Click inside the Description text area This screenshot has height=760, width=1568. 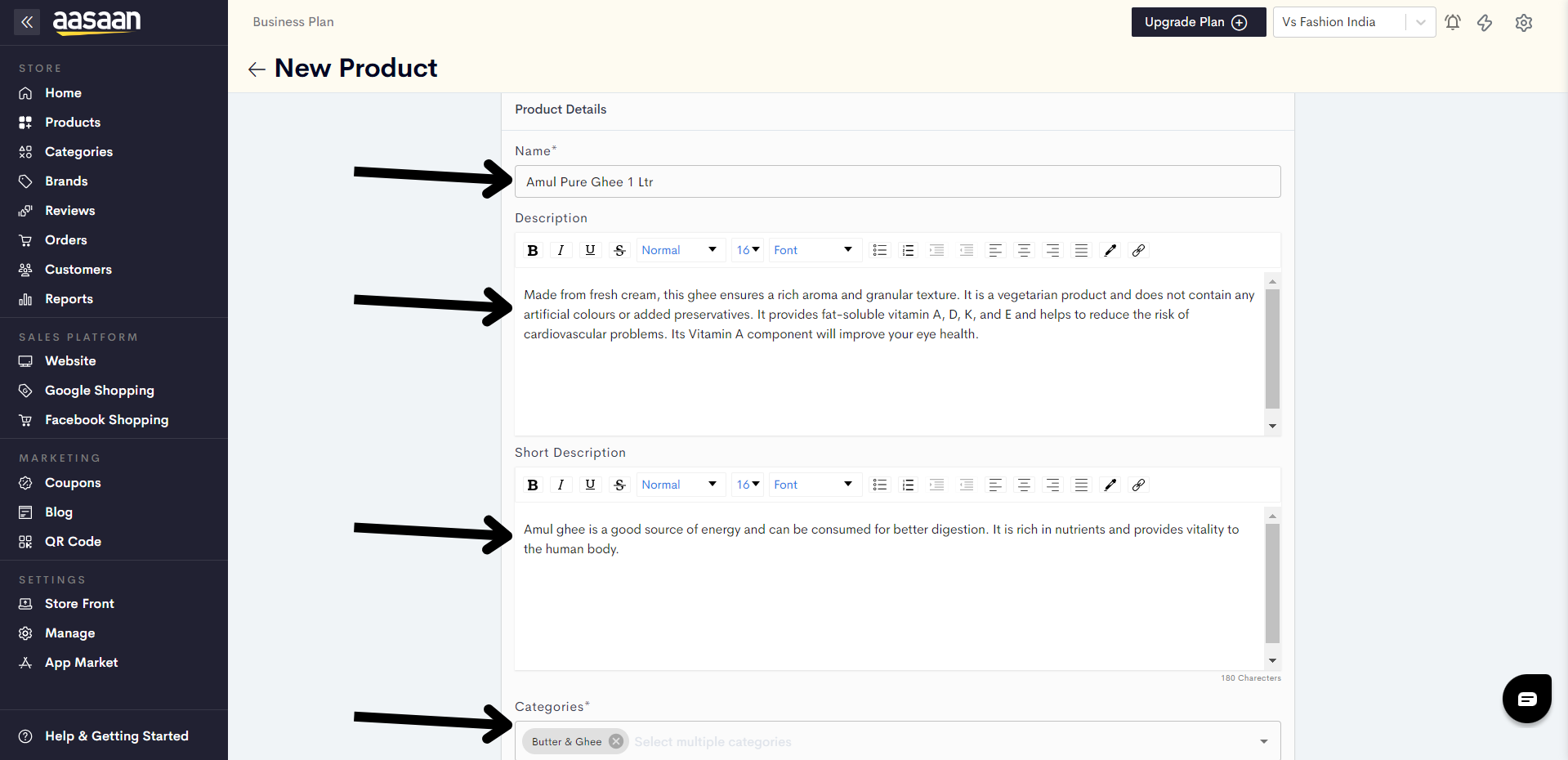pyautogui.click(x=889, y=352)
